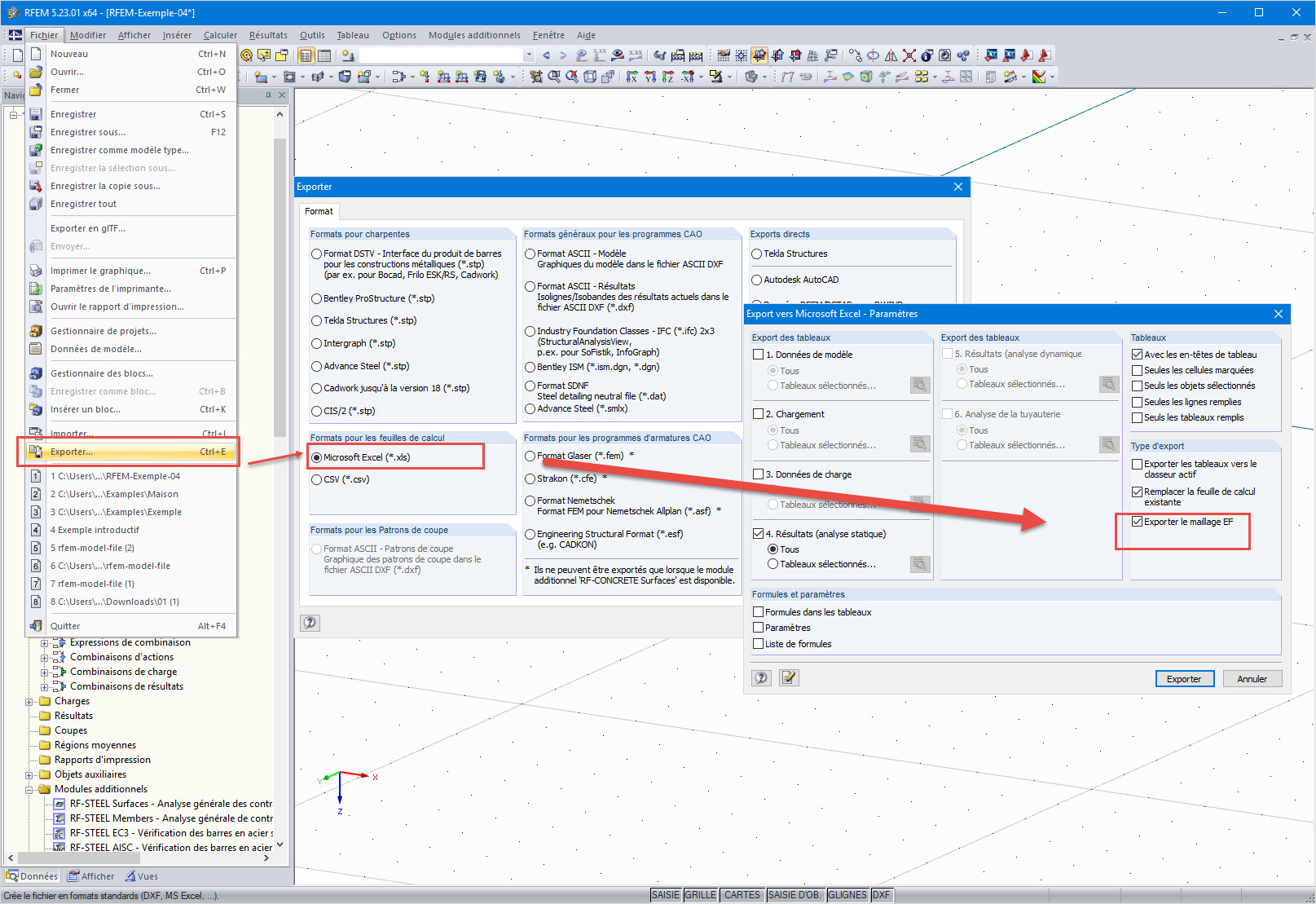Click the mirror/symmetry icon in the top toolbar
Image resolution: width=1316 pixels, height=904 pixels.
891,55
